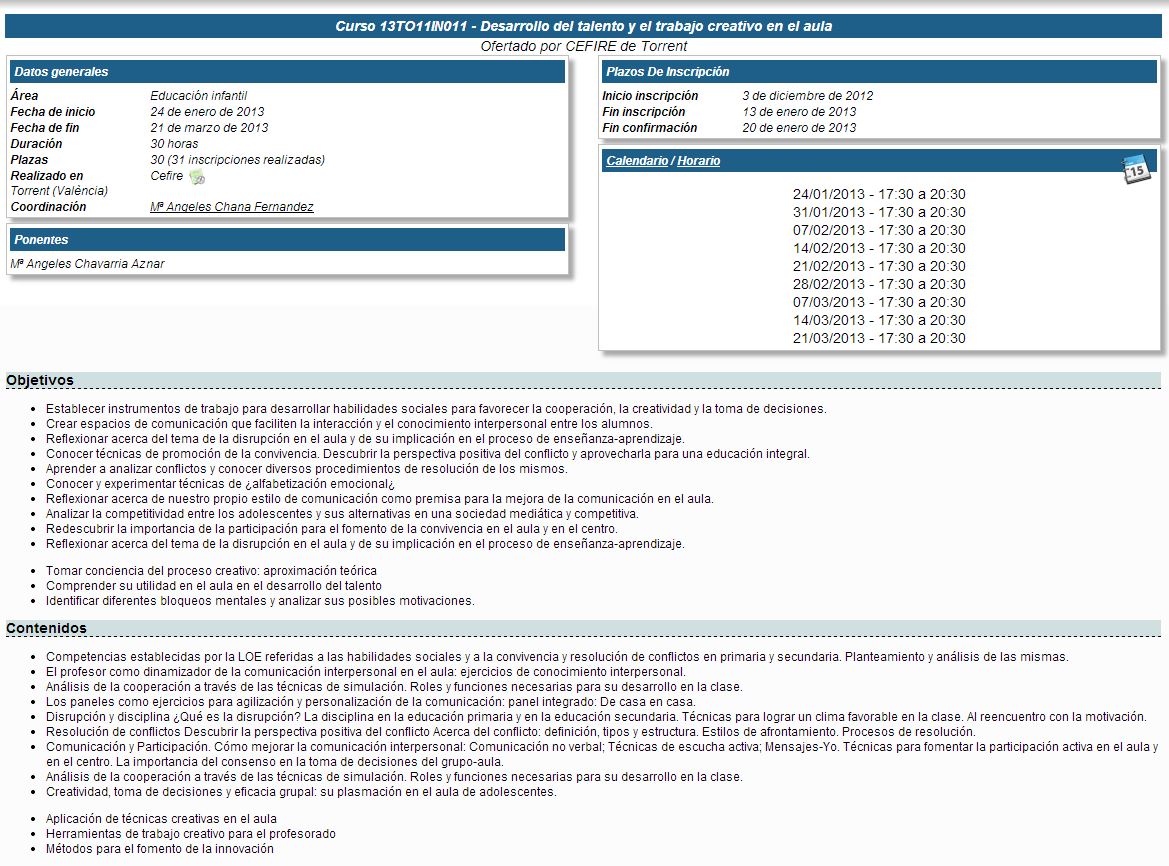
Task: Click the Fin confirmación date 20 de enero
Action: (799, 128)
